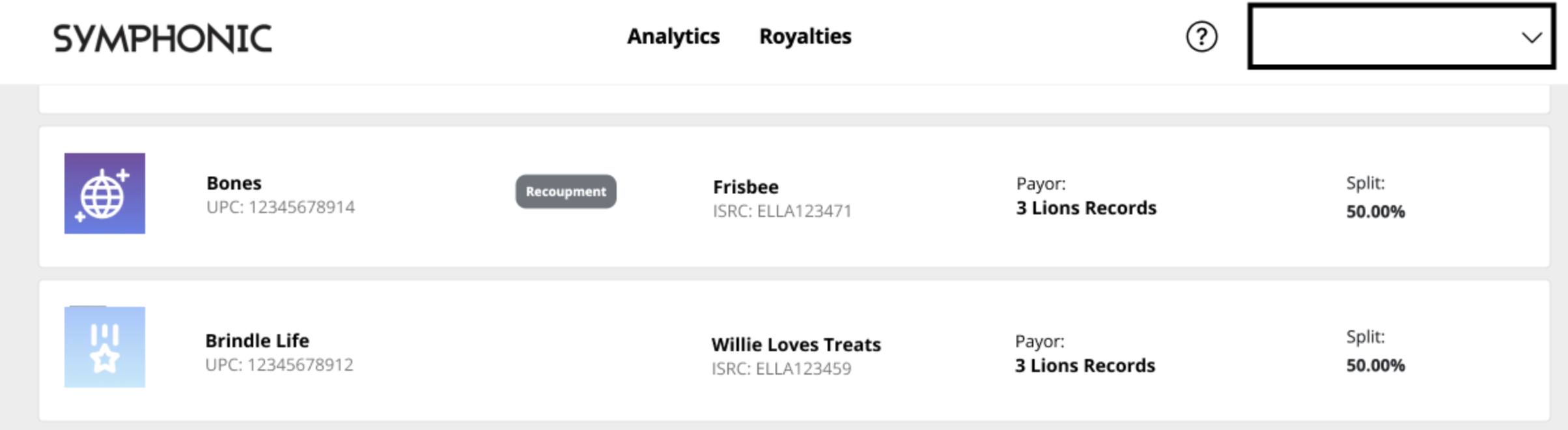Click UPC 12345678914 text
Screen dimensions: 1568x430
click(x=281, y=207)
